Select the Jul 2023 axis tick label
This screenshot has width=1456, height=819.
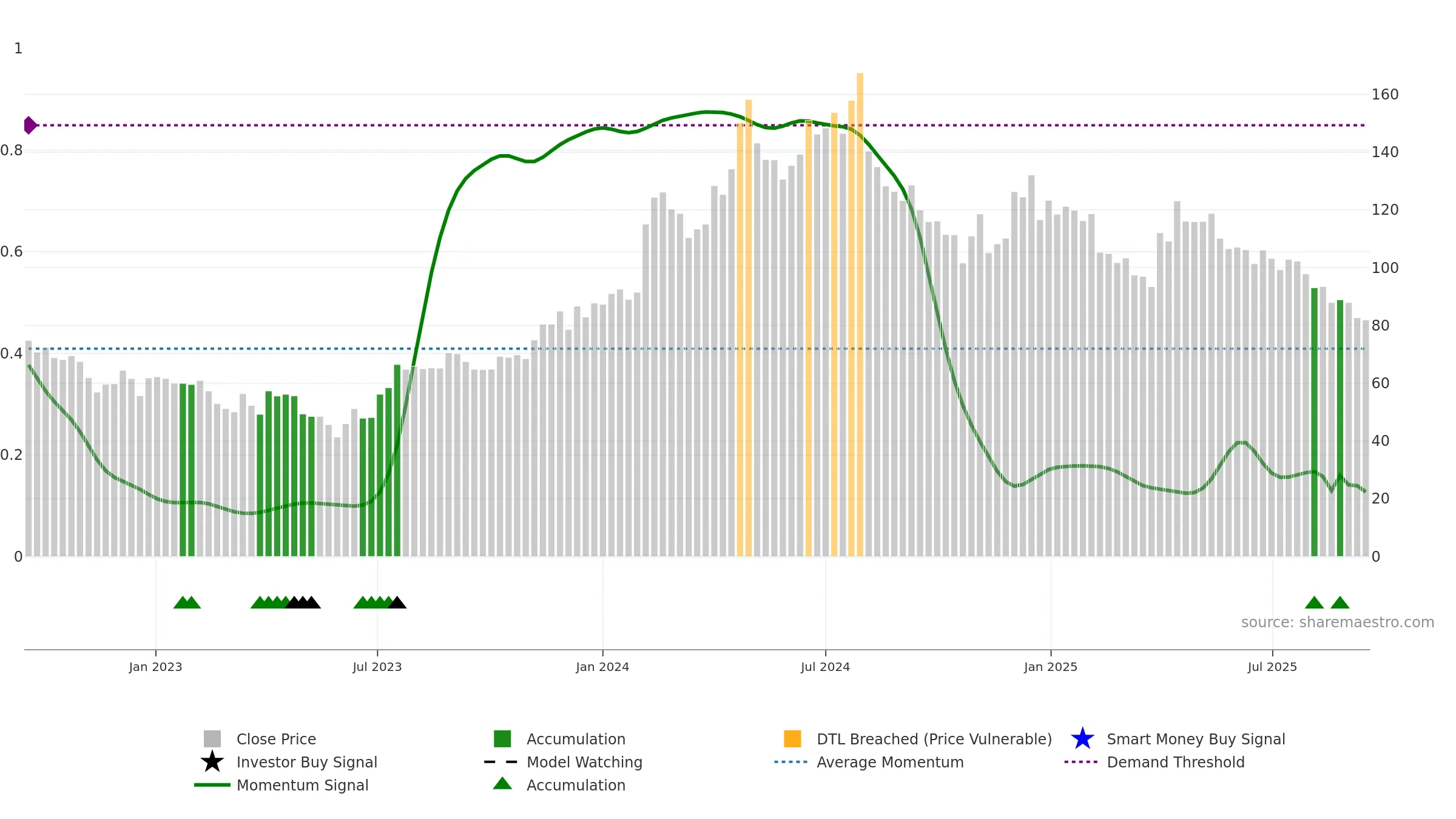(x=377, y=667)
